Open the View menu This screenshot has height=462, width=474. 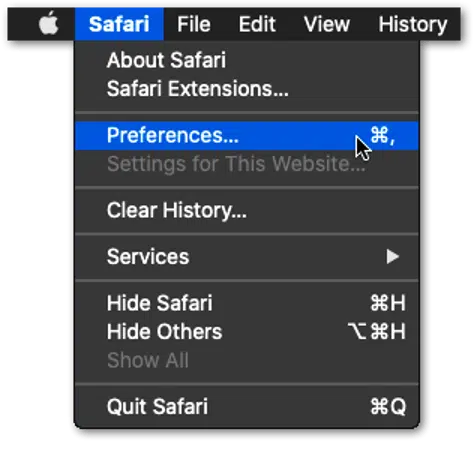(x=327, y=24)
